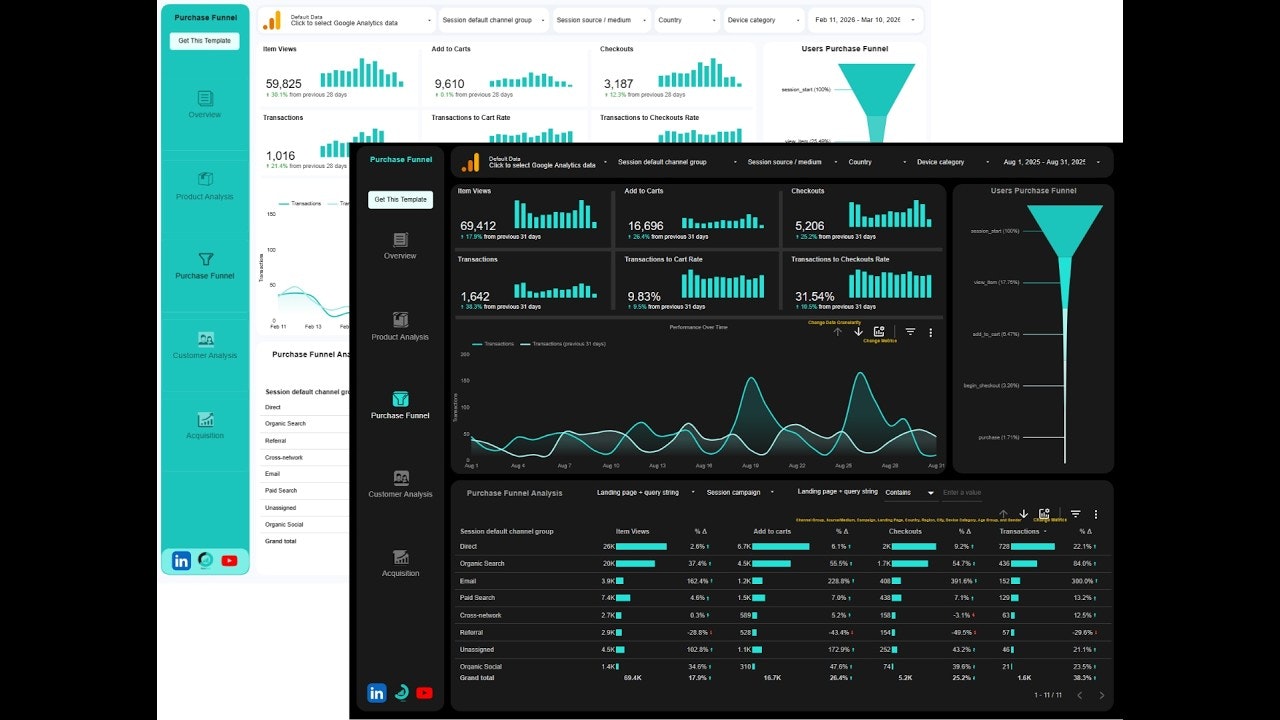Viewport: 1280px width, 720px height.
Task: Click LinkedIn icon in dark dashboard sidebar
Action: tap(377, 693)
